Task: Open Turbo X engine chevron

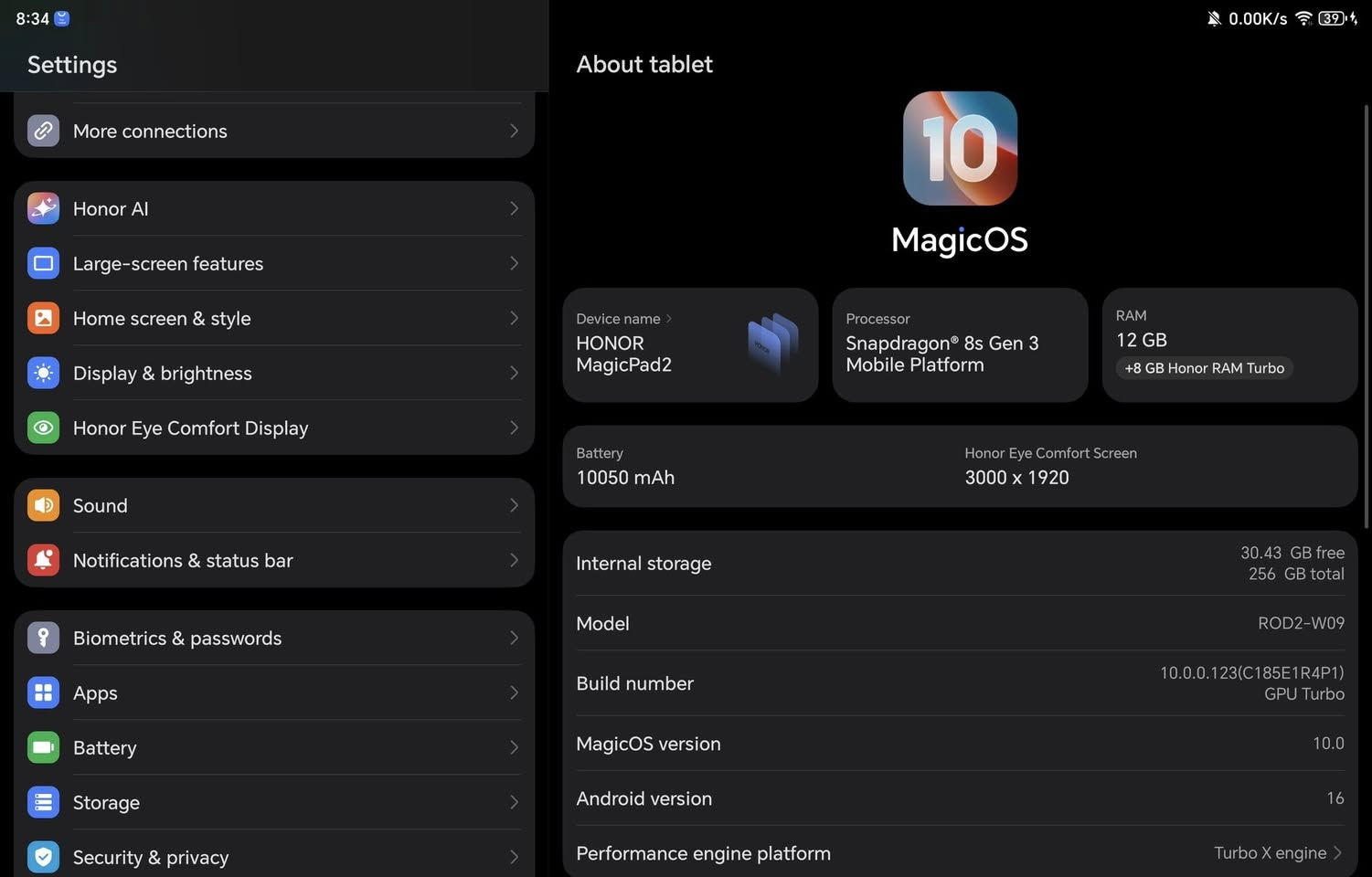Action: pyautogui.click(x=1337, y=852)
